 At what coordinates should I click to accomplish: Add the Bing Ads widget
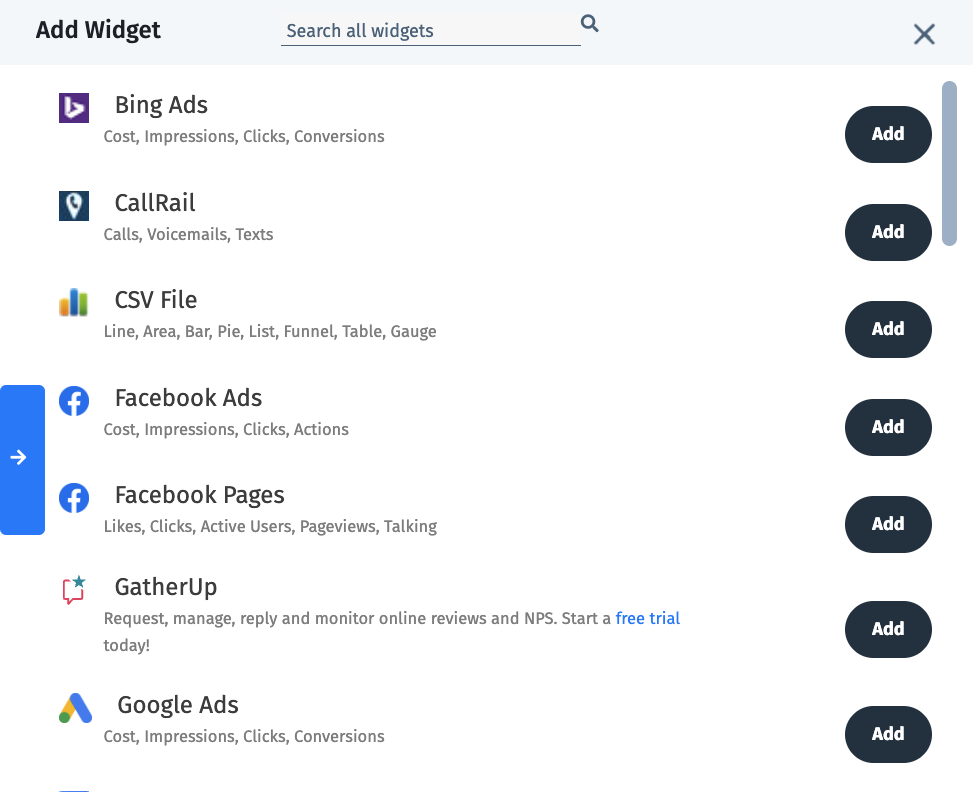click(887, 134)
